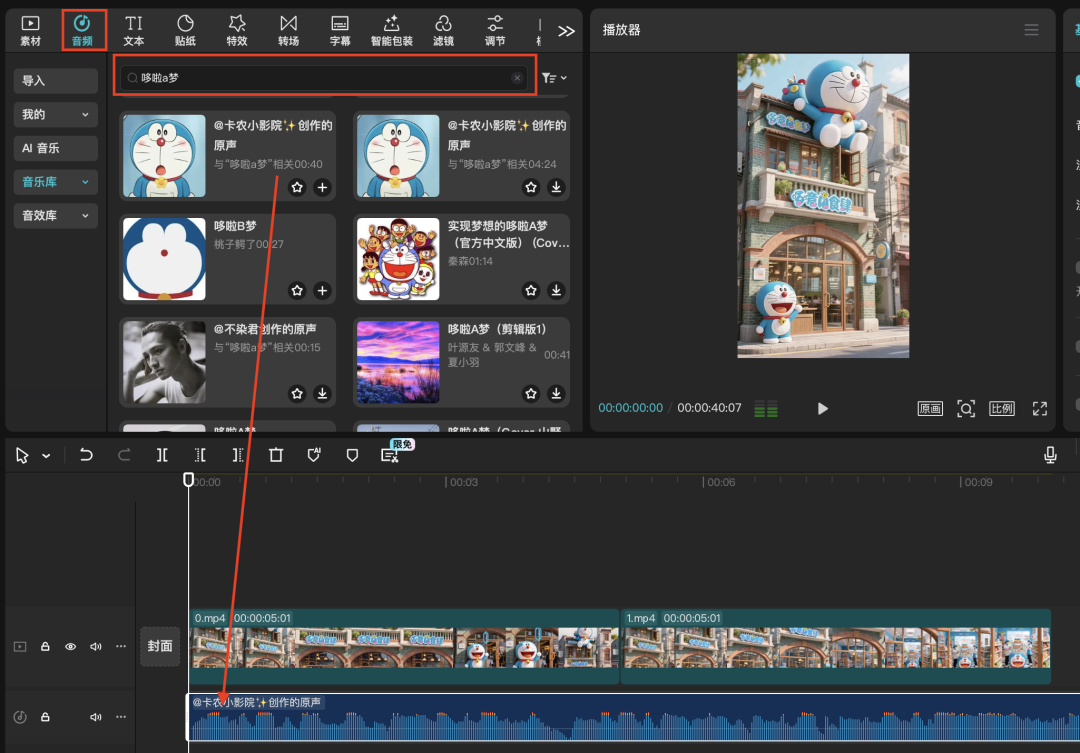
Task: Click the timeline playhead handle
Action: (188, 480)
